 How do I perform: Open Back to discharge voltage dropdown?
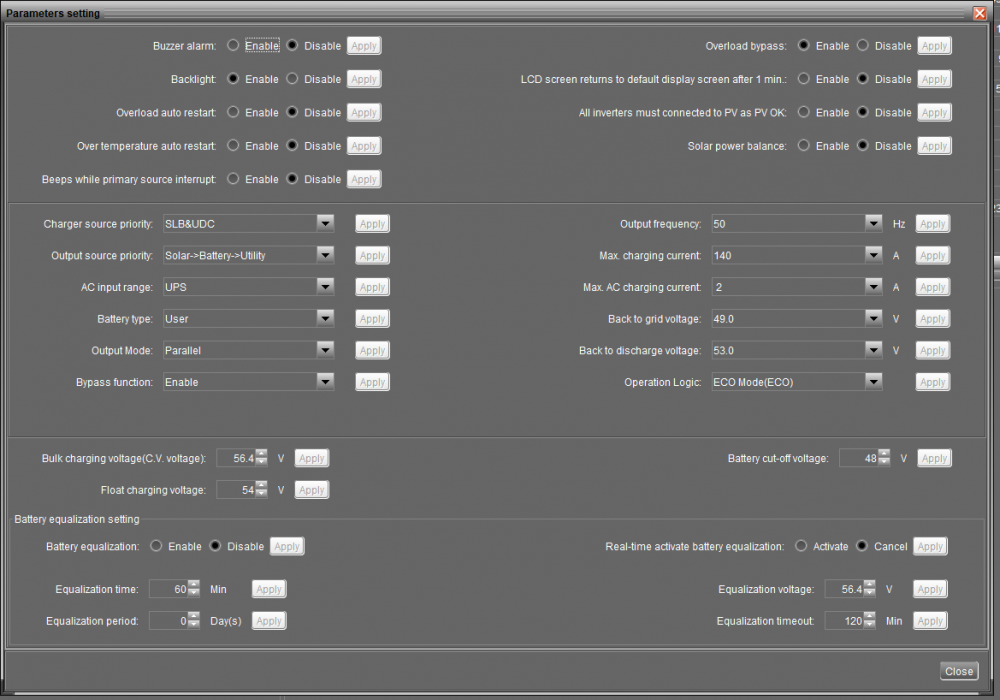pos(874,350)
